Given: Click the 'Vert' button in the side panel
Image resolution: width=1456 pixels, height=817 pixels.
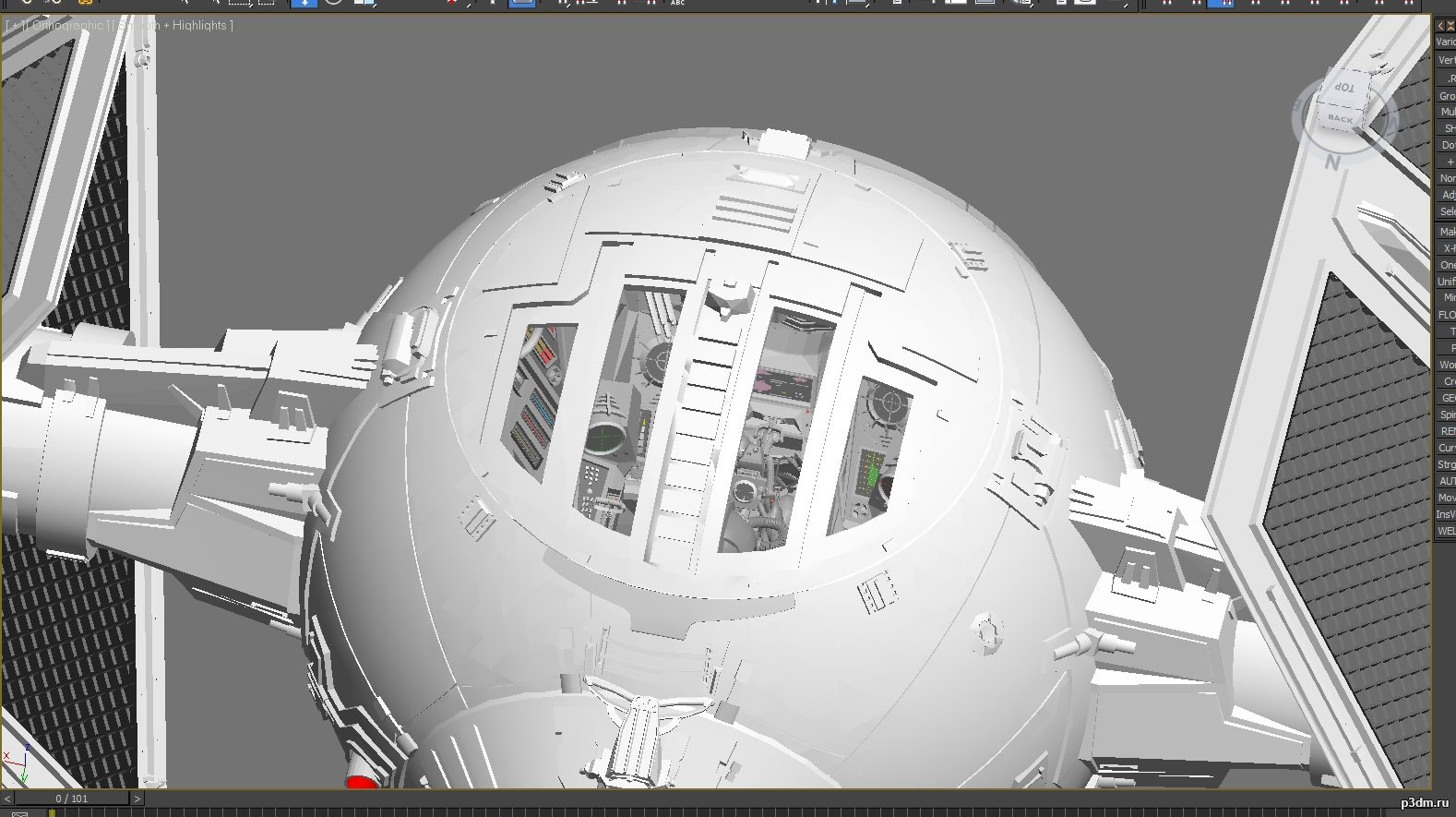Looking at the screenshot, I should point(1446,61).
